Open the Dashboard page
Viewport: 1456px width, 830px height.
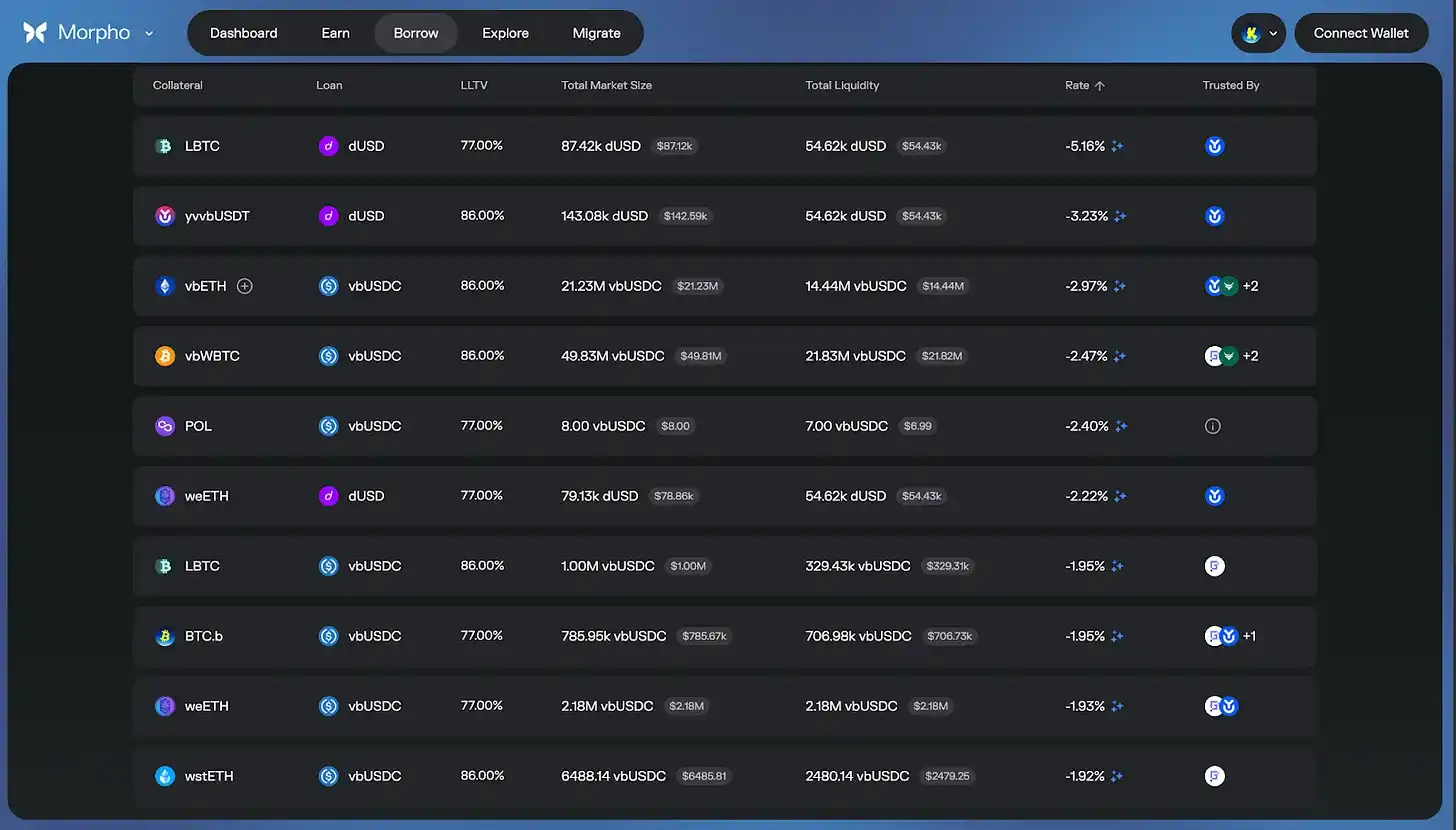[x=243, y=33]
